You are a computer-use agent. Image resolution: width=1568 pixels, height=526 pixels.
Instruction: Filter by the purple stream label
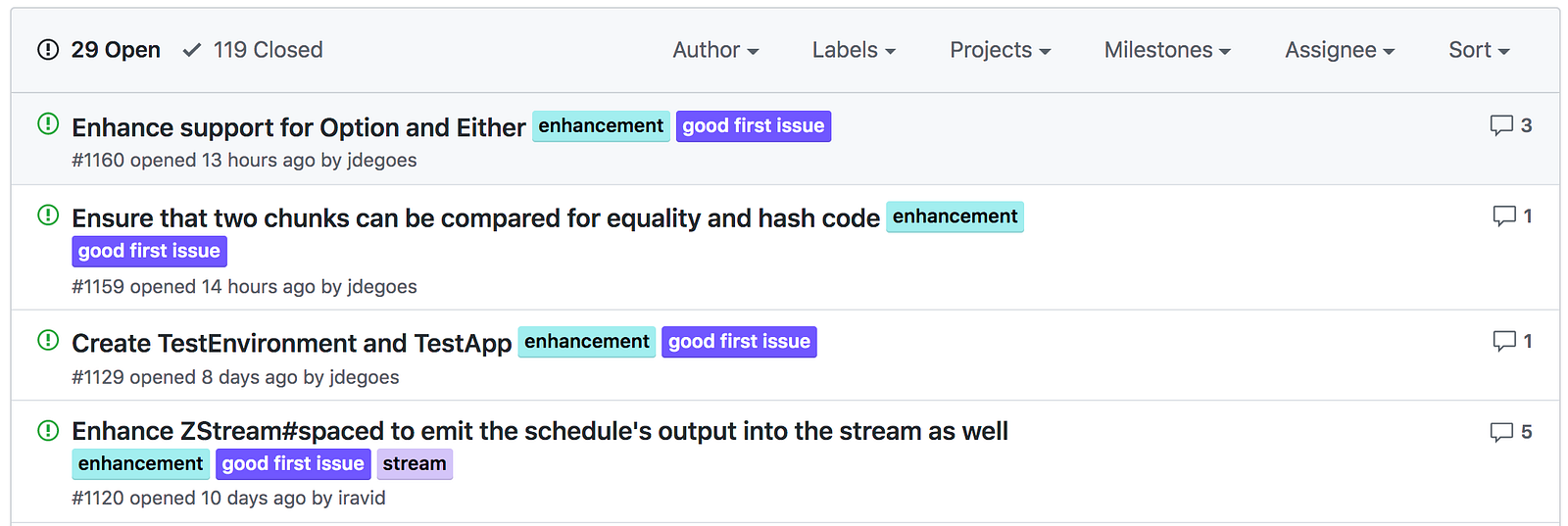[x=415, y=464]
